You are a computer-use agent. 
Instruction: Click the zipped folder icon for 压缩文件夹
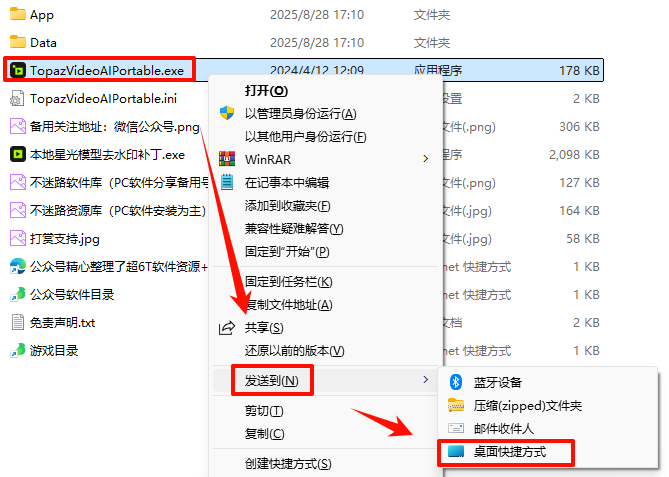click(456, 405)
